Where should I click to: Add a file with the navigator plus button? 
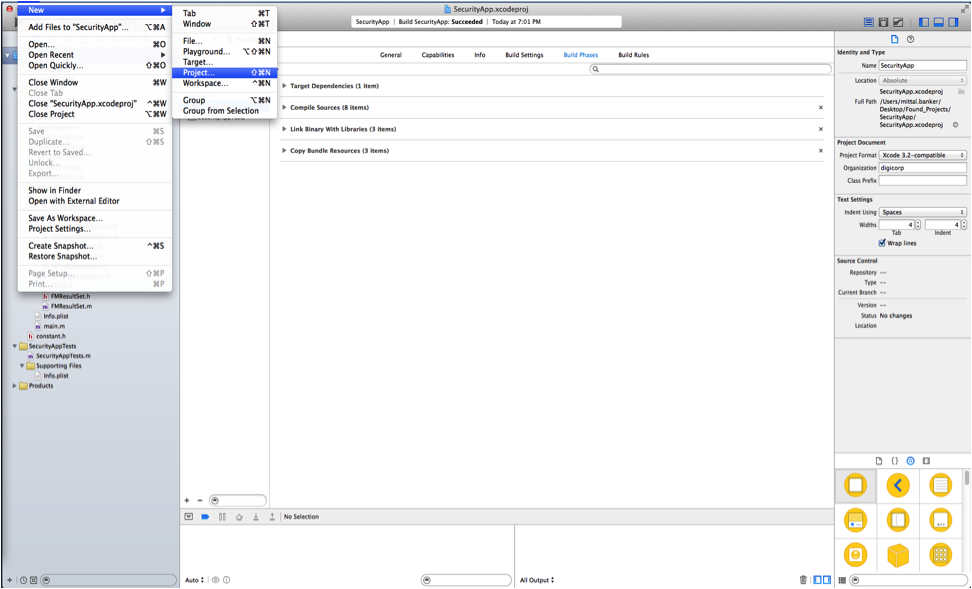pyautogui.click(x=9, y=580)
